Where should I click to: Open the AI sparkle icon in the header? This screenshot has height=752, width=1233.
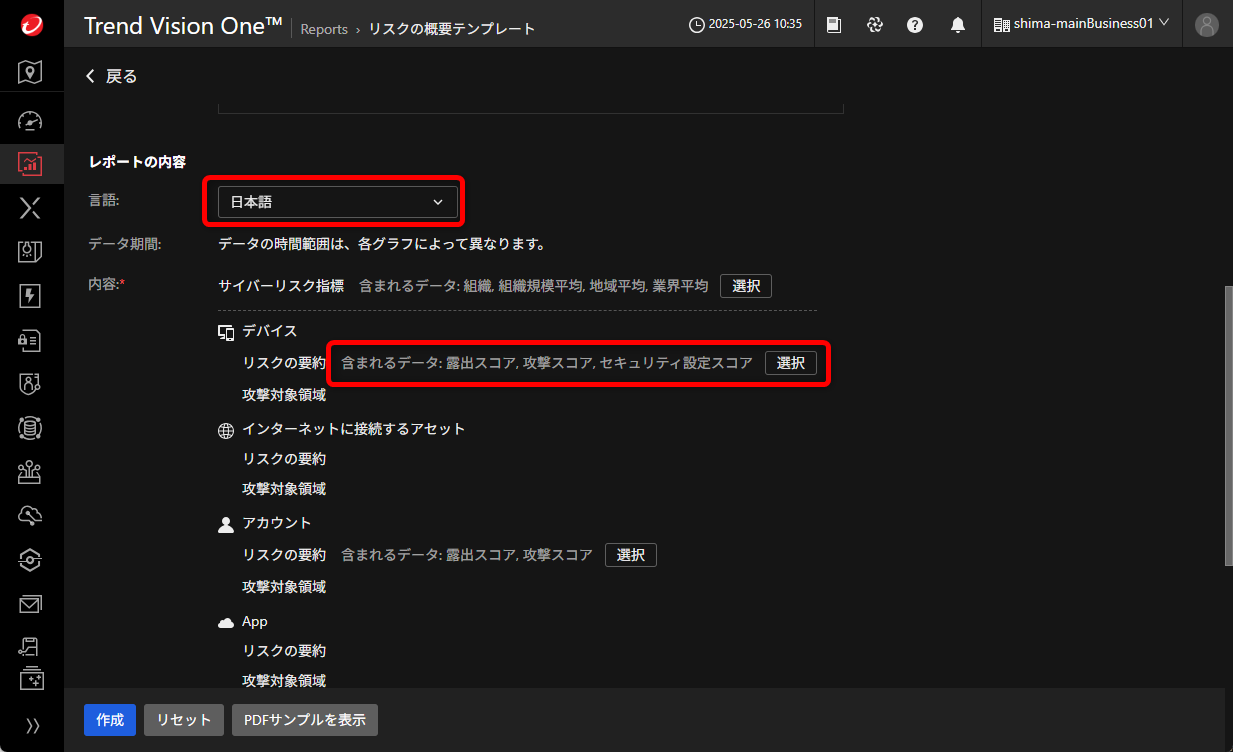coord(875,25)
